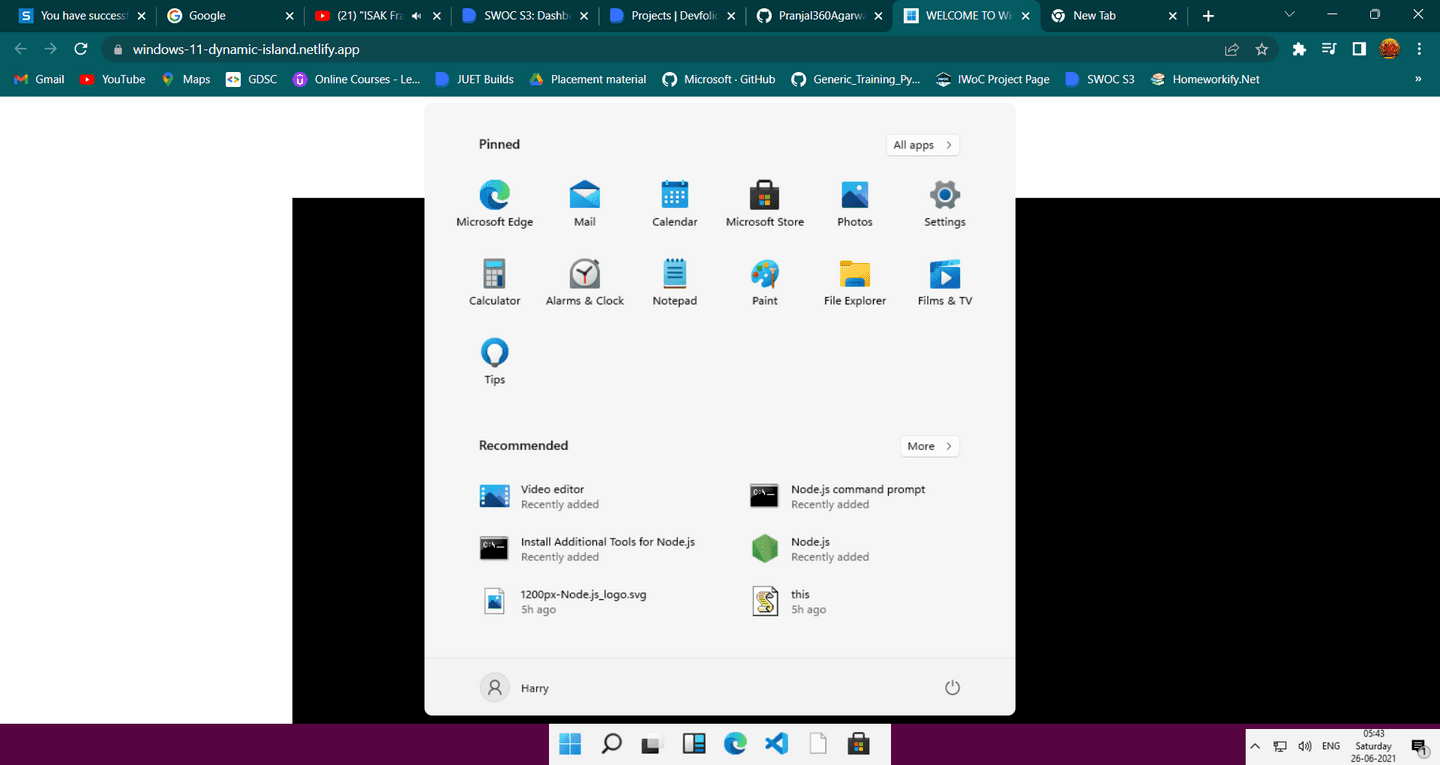Click the power button in Start menu
This screenshot has height=765, width=1440.
[952, 688]
